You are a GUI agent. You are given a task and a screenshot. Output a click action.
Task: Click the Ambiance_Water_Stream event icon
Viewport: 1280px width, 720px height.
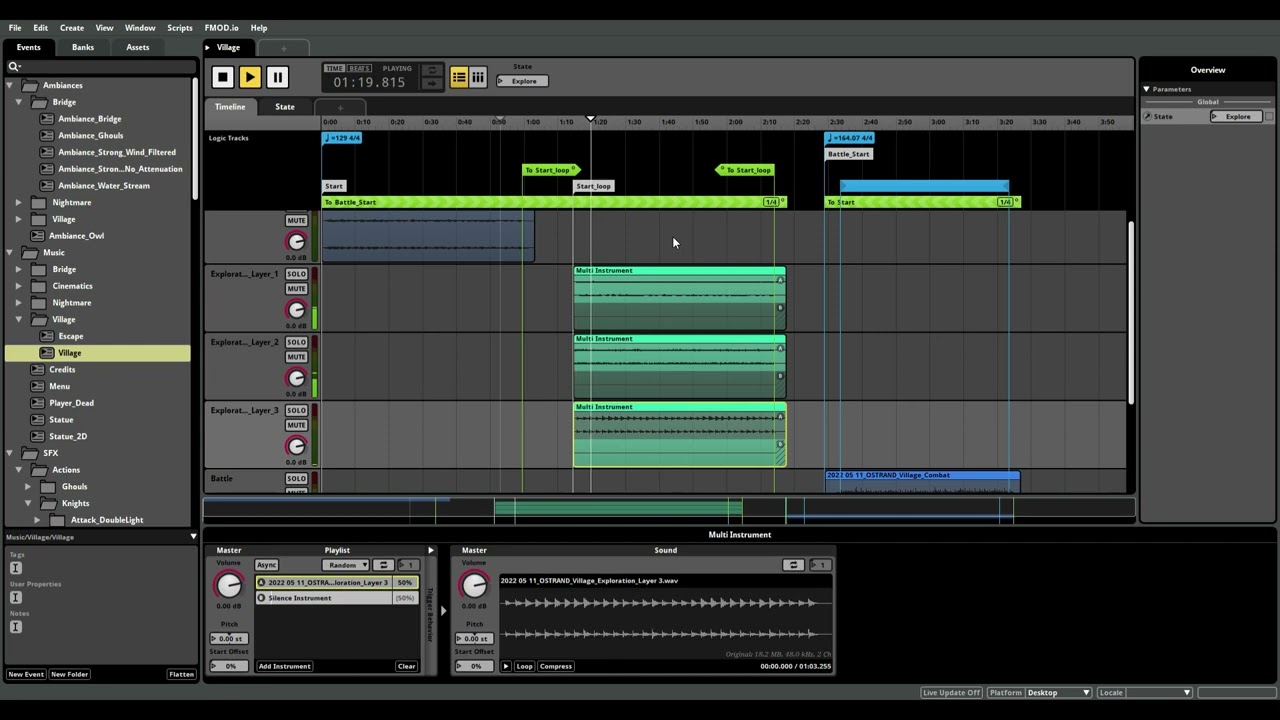(47, 186)
